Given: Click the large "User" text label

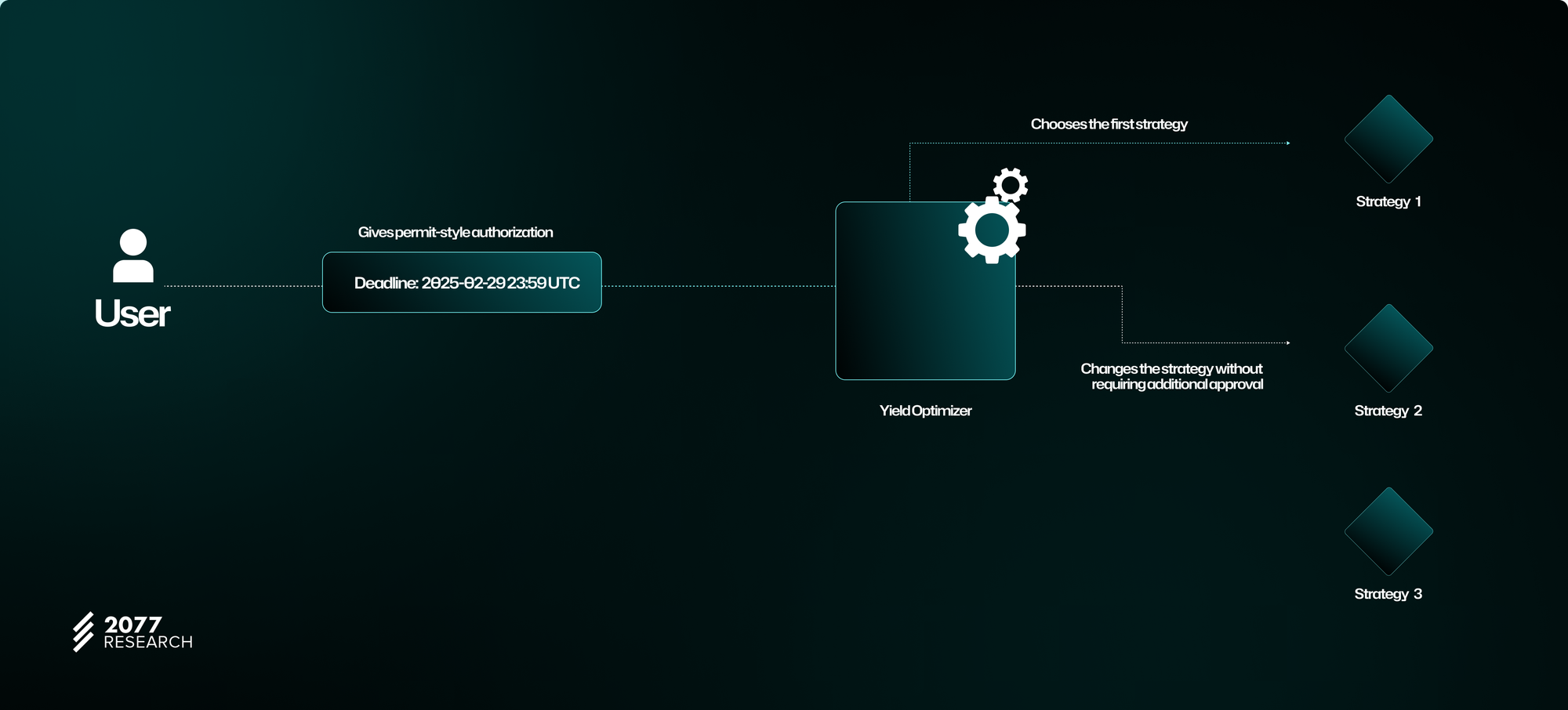Looking at the screenshot, I should coord(132,313).
